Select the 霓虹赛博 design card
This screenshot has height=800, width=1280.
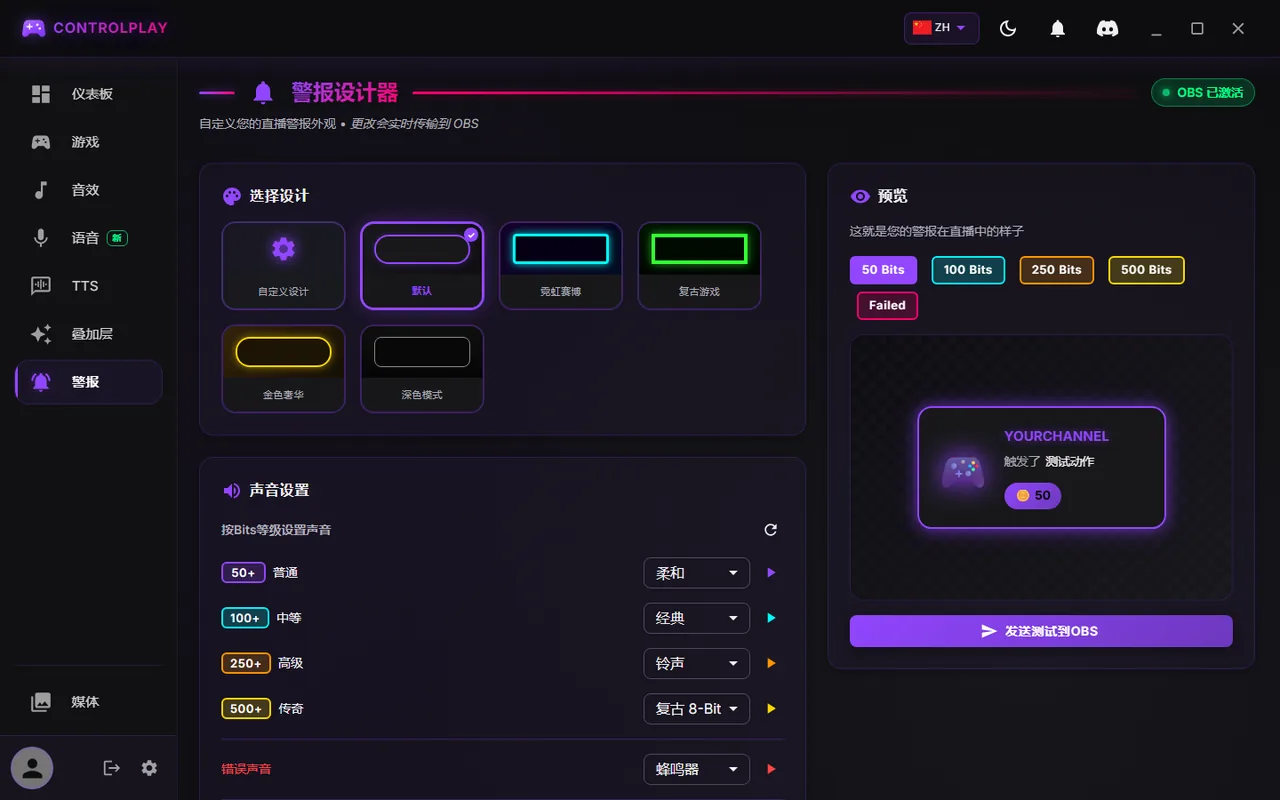(x=560, y=266)
